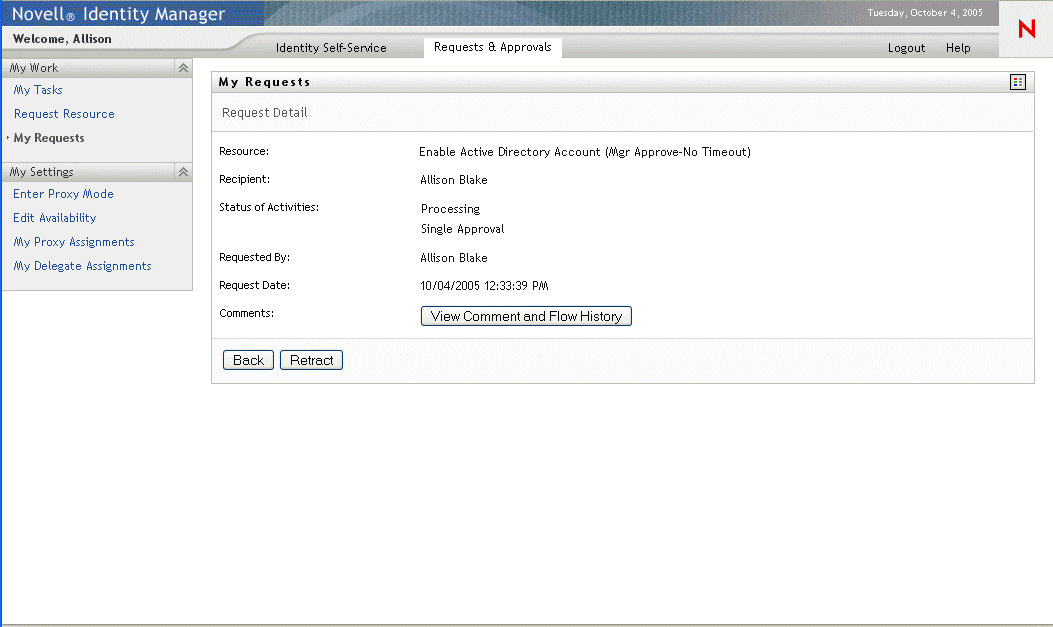Click request date 10/04/2005 12:33:39 PM
The width and height of the screenshot is (1053, 627).
pos(484,286)
